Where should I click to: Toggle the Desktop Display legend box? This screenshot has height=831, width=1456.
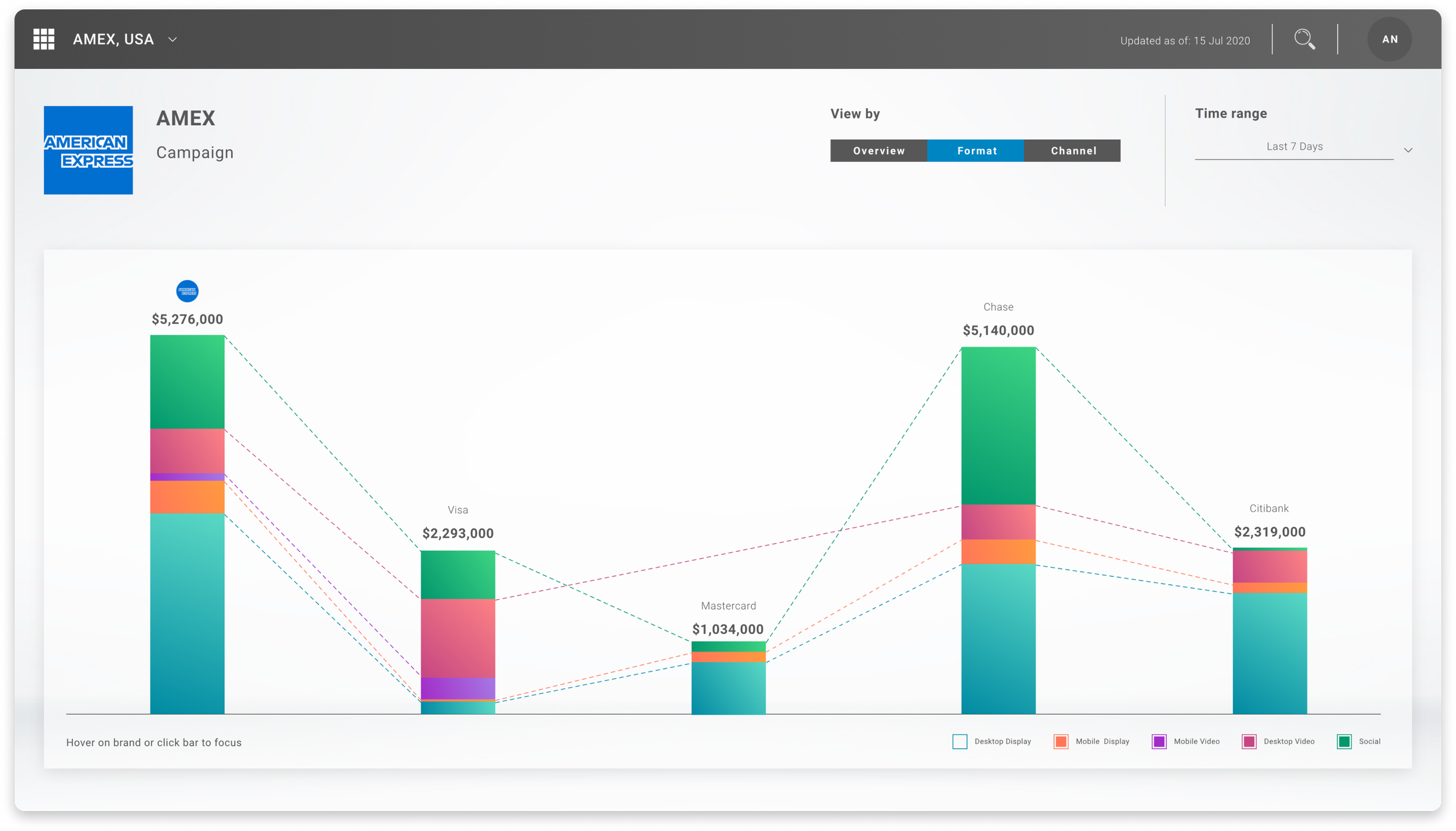[959, 741]
